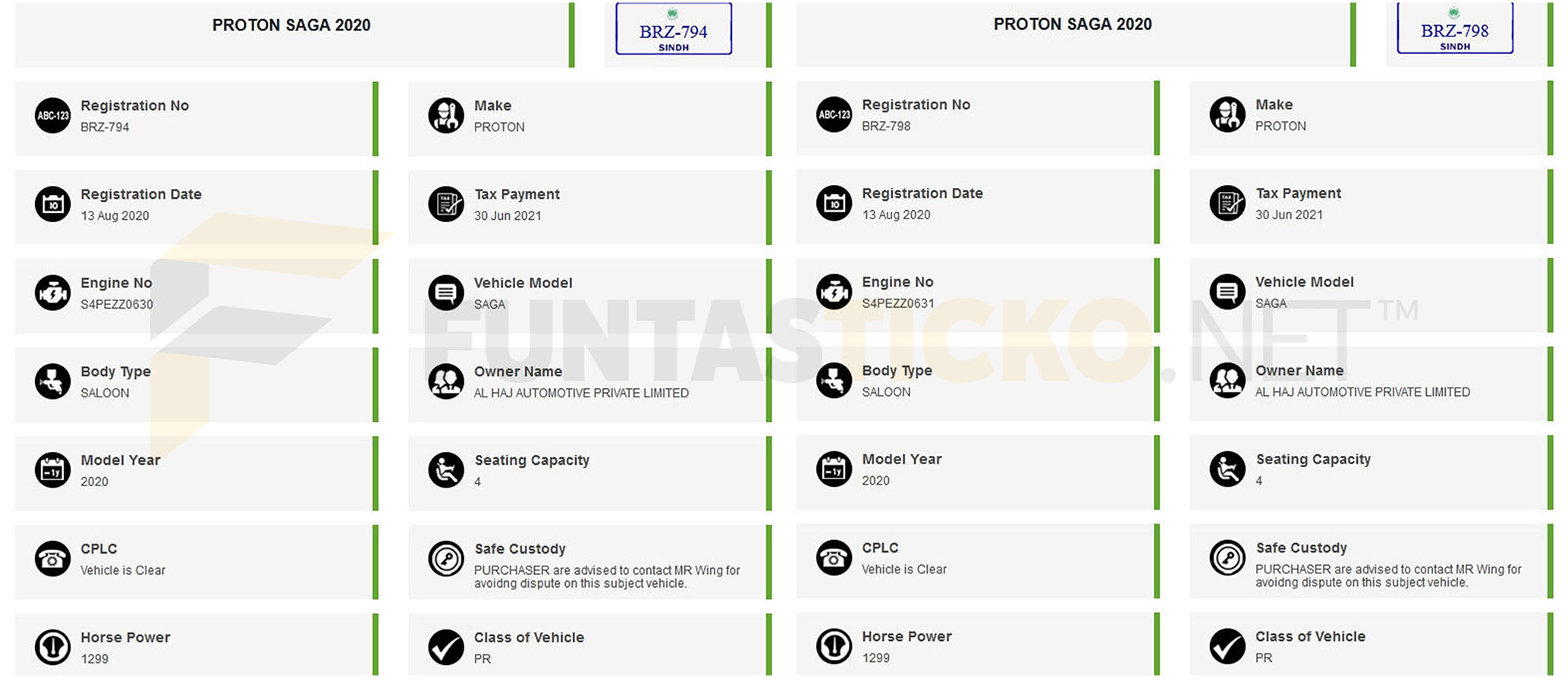This screenshot has width=1568, height=681.
Task: Click the Vehicle Model SAGA card for BRZ-798
Action: (1371, 295)
